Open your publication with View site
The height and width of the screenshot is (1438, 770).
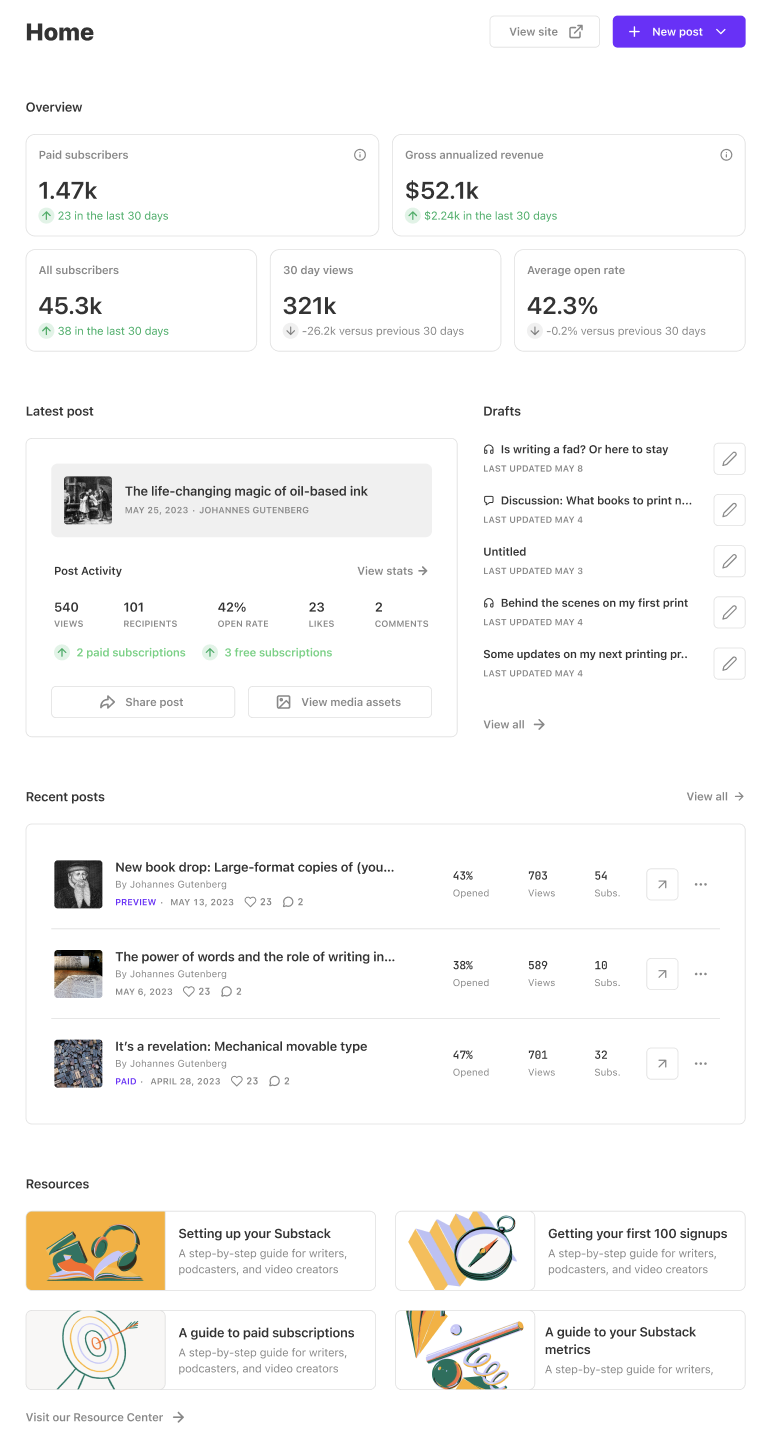click(x=544, y=31)
